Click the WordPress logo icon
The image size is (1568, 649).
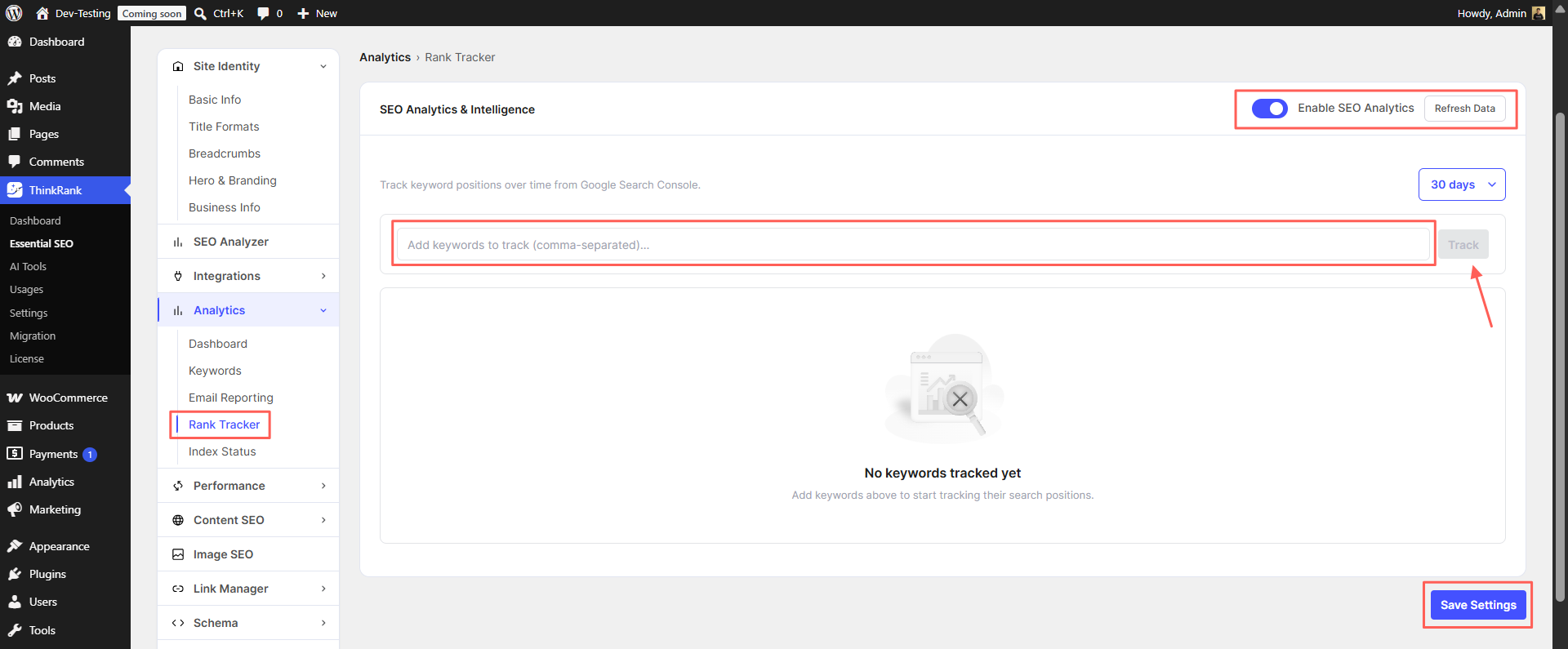[14, 13]
